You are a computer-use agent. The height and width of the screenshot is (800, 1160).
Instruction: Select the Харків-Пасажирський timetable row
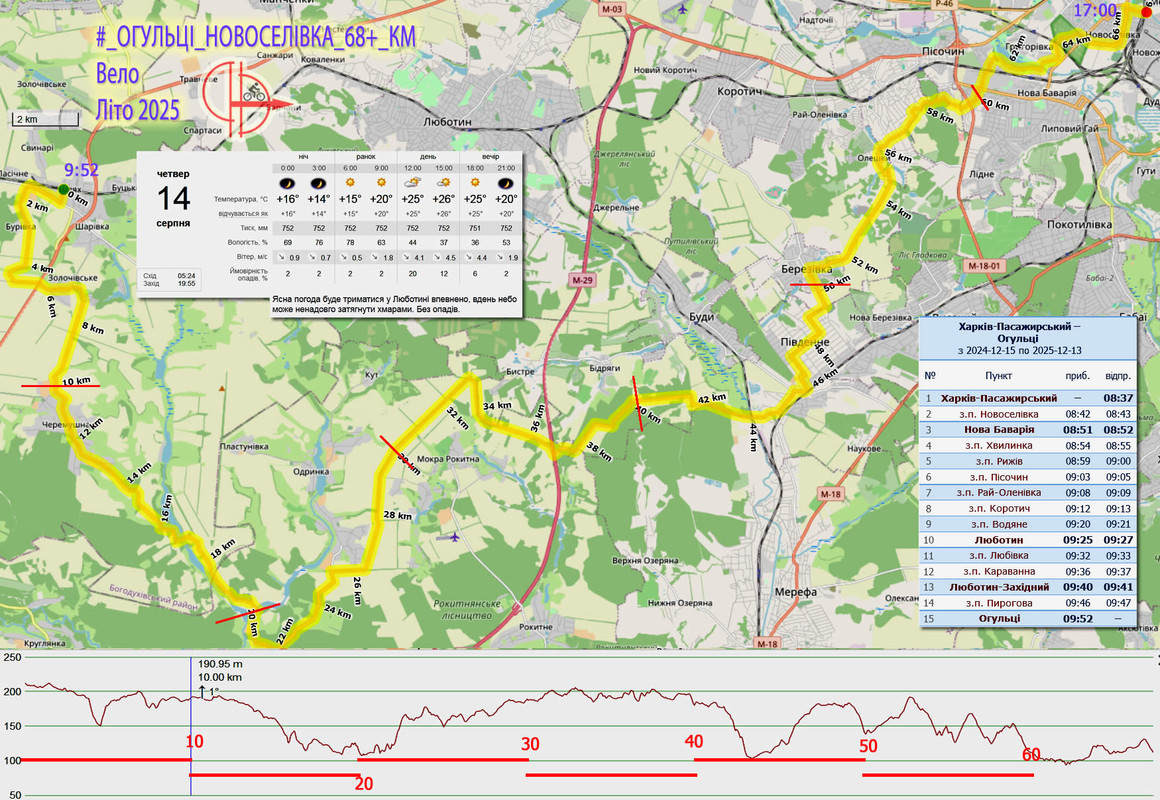(1028, 398)
